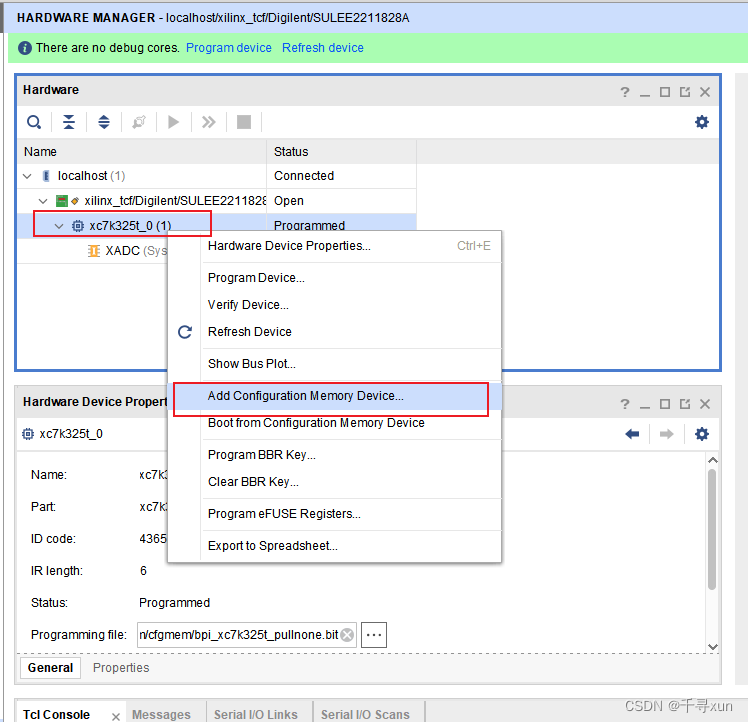Go forward in Hardware Device Properties
The width and height of the screenshot is (748, 722).
(x=666, y=434)
